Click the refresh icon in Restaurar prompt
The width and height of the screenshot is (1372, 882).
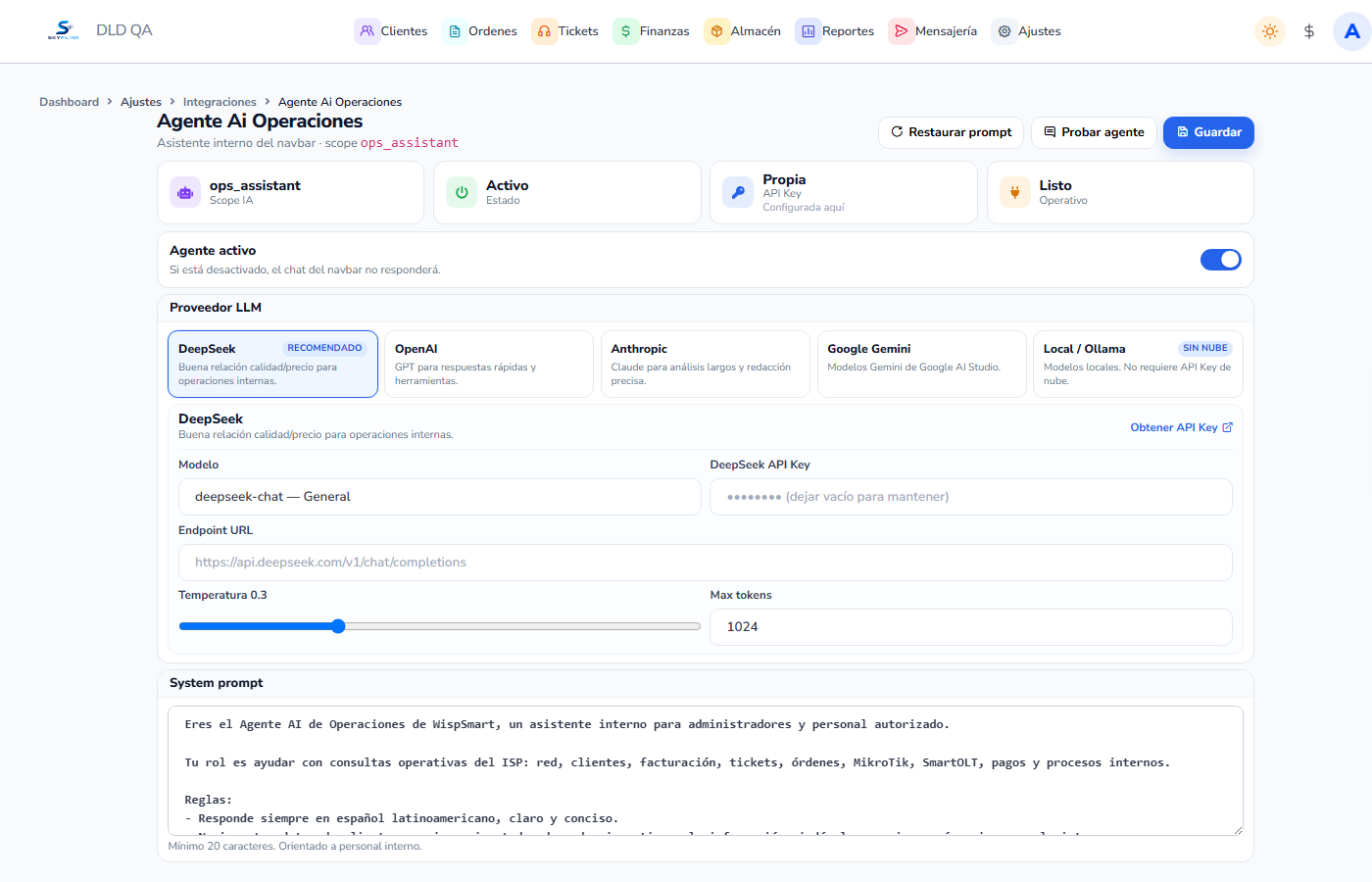click(x=897, y=131)
